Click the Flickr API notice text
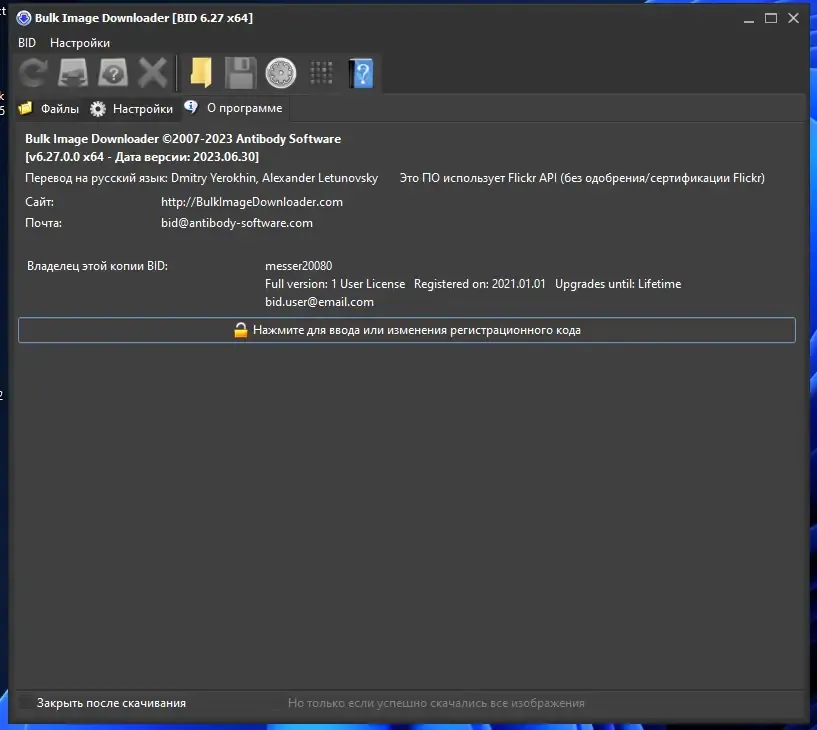 pos(582,178)
